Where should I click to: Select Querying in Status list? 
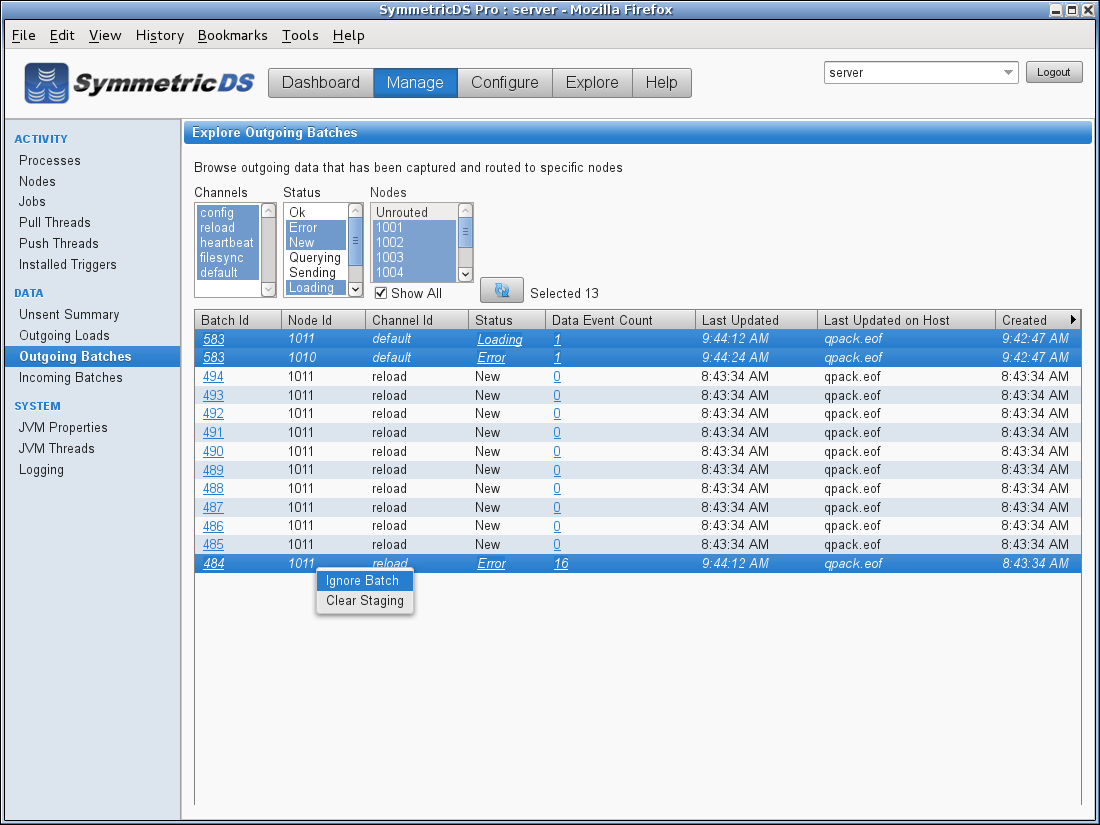314,258
